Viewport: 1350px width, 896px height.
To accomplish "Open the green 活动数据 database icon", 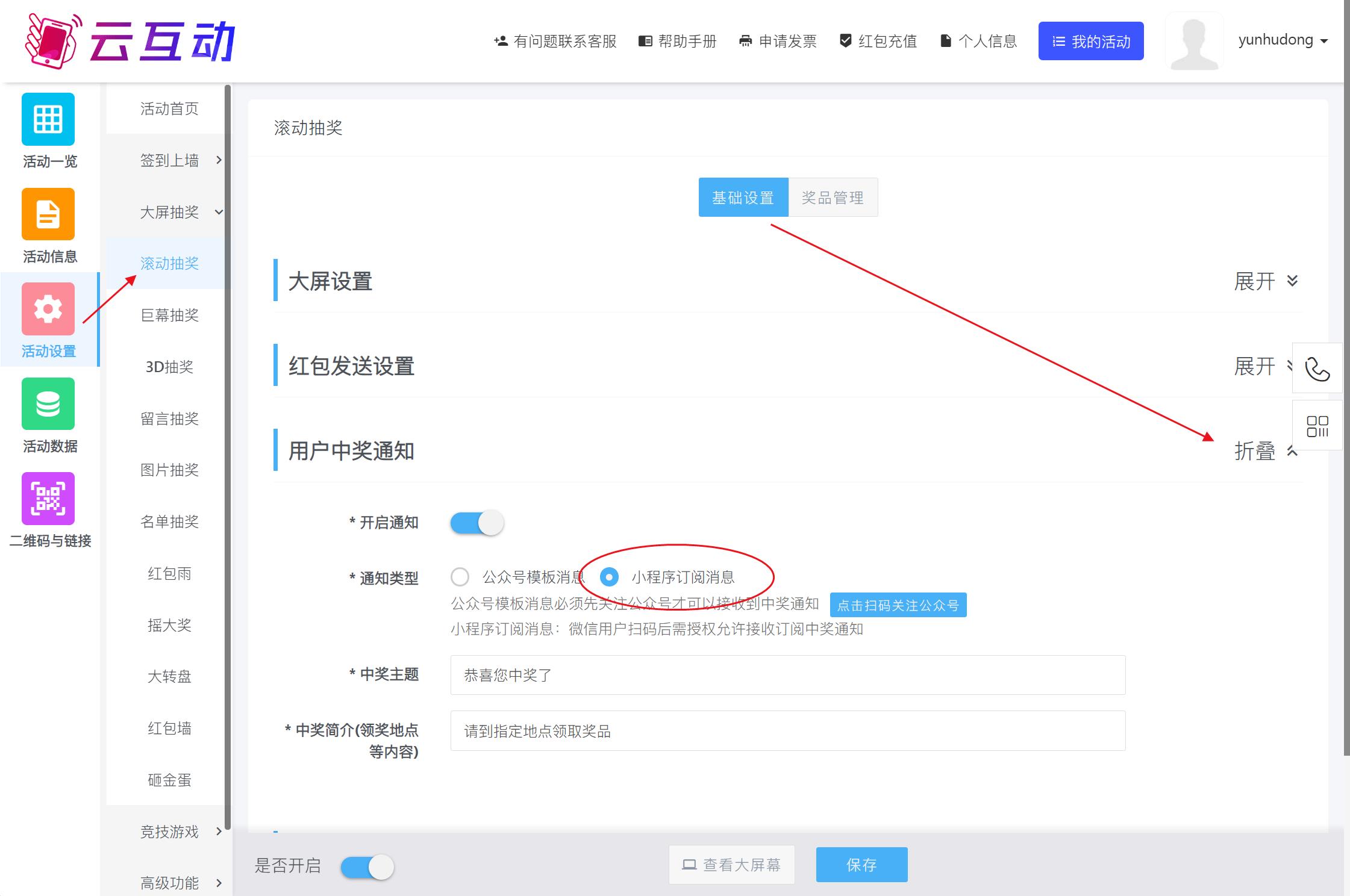I will (x=48, y=404).
